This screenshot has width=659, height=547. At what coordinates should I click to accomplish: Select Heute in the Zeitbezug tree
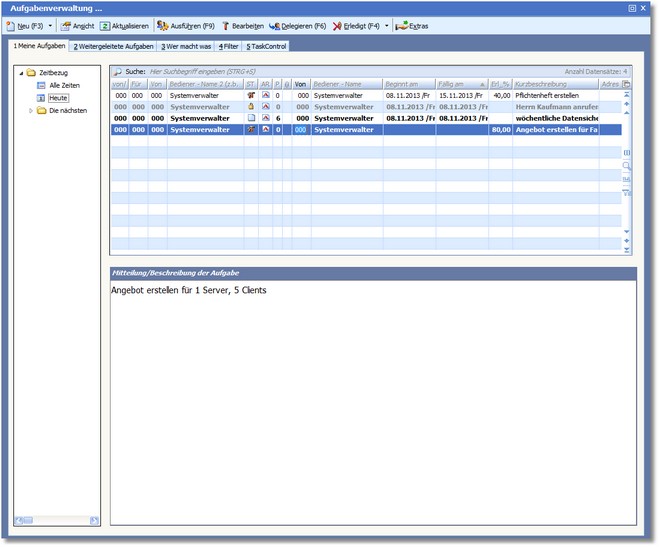tap(59, 98)
